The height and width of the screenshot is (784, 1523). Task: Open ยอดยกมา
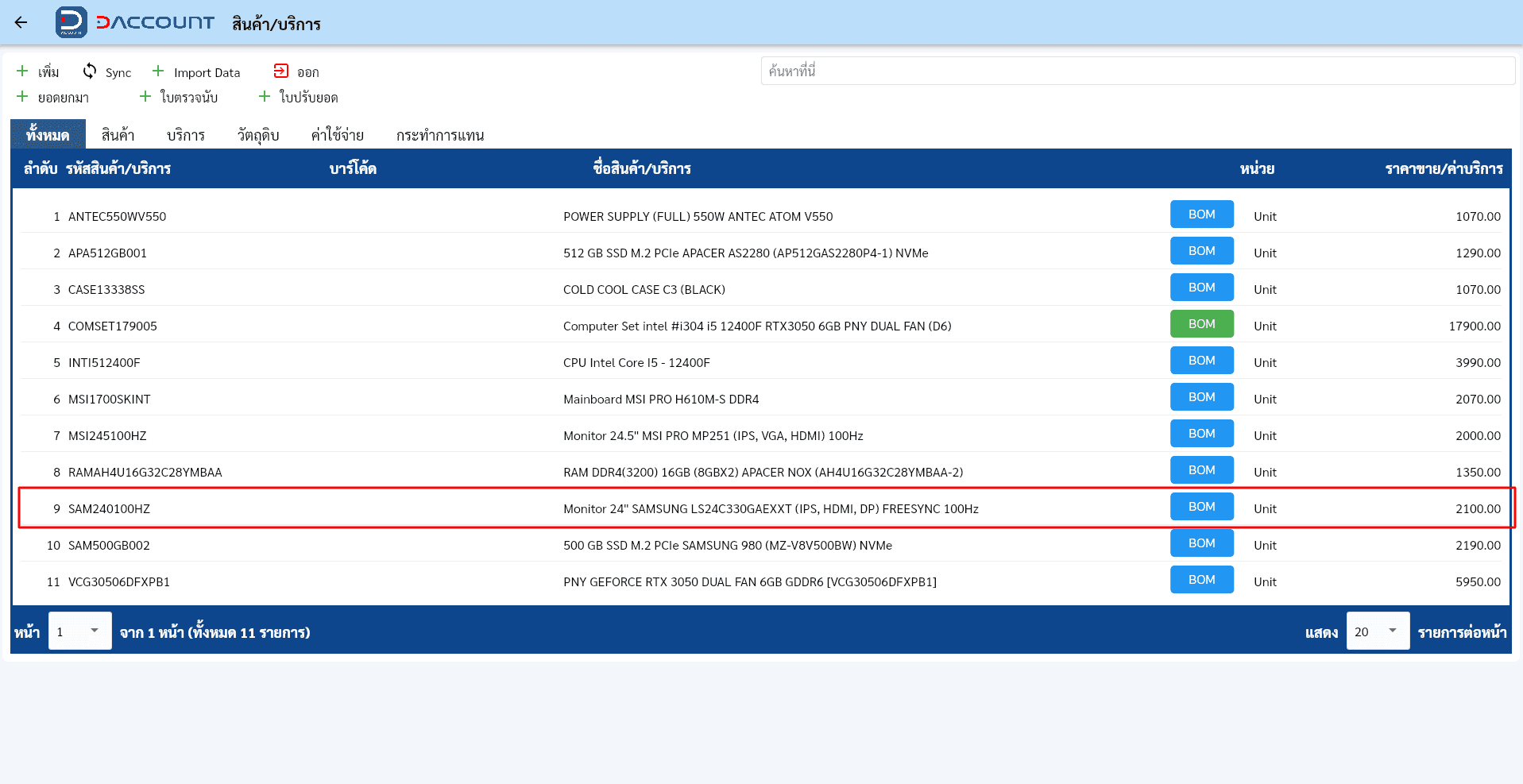64,98
